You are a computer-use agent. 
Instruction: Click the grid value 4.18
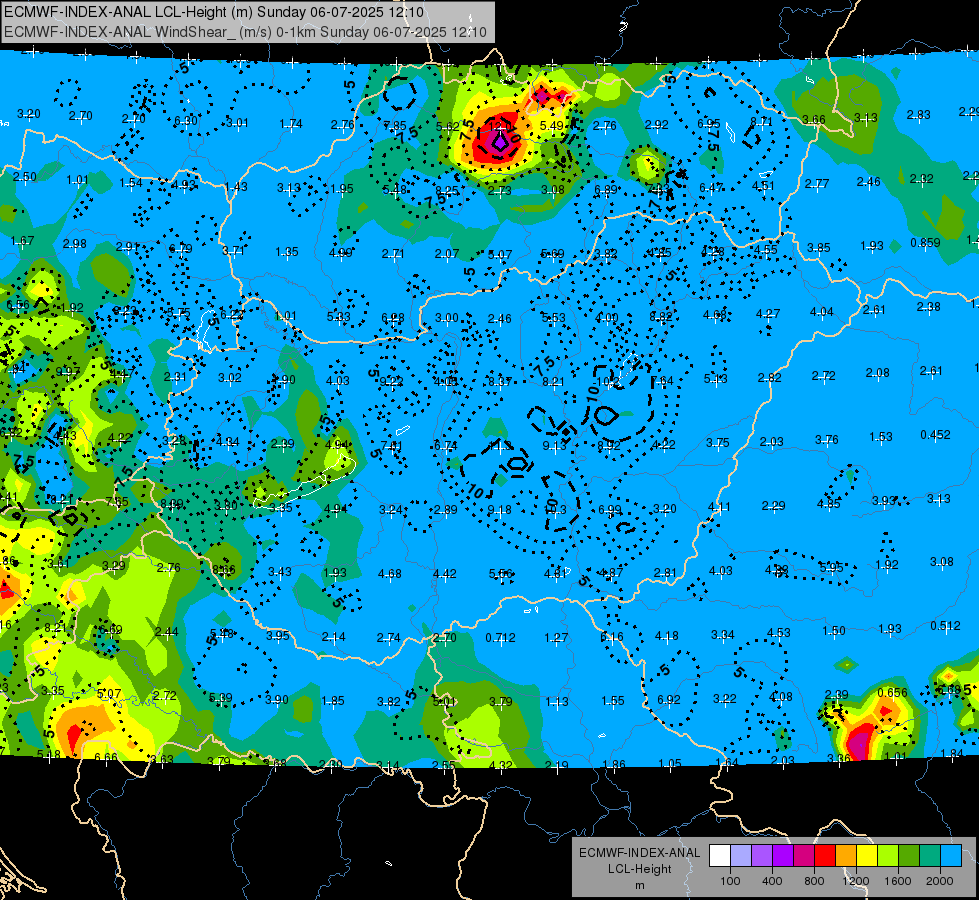coord(667,636)
